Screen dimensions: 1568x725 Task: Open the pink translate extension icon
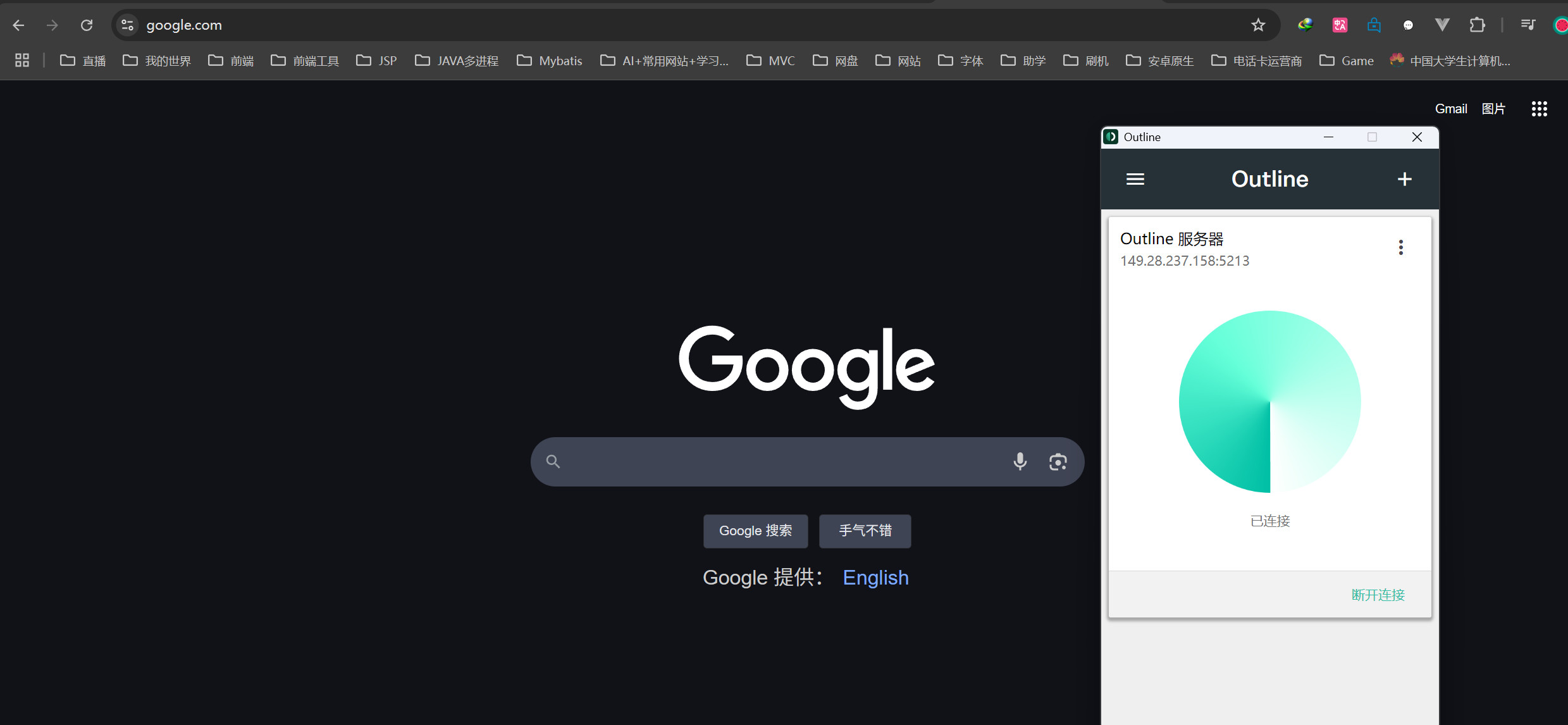coord(1340,25)
